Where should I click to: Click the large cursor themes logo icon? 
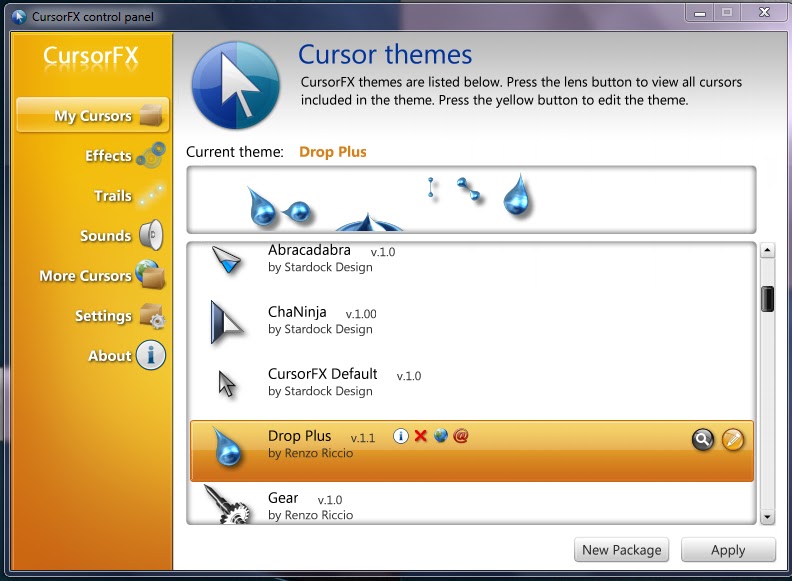235,85
